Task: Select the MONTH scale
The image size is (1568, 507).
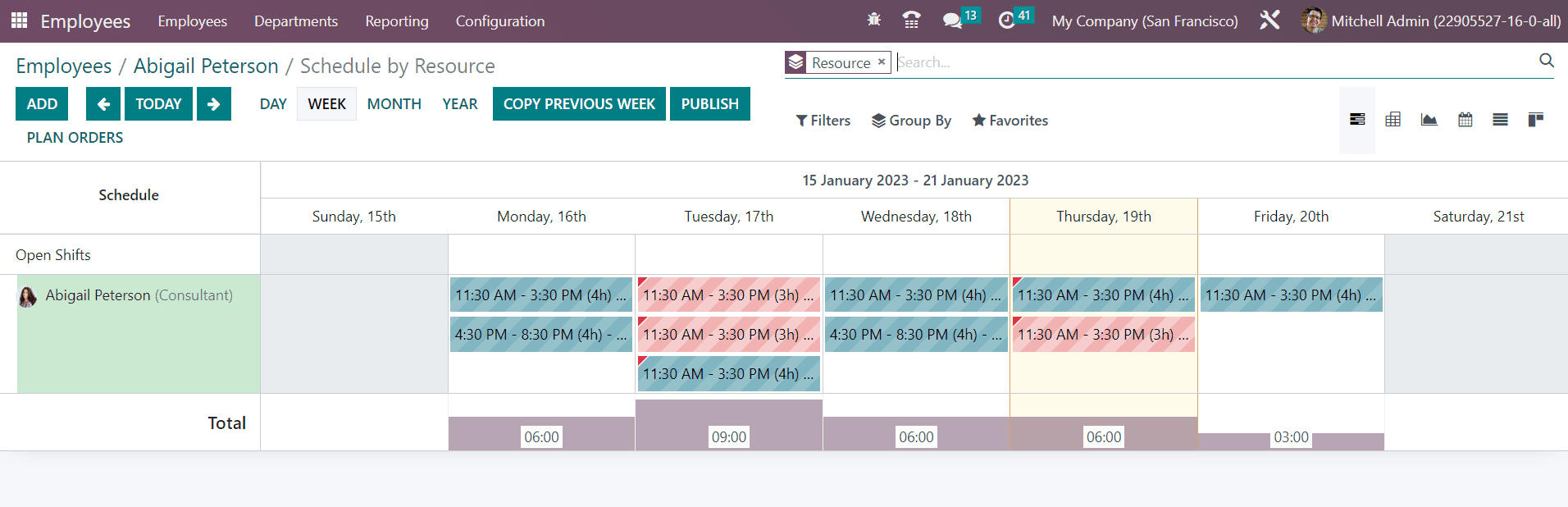Action: click(394, 104)
